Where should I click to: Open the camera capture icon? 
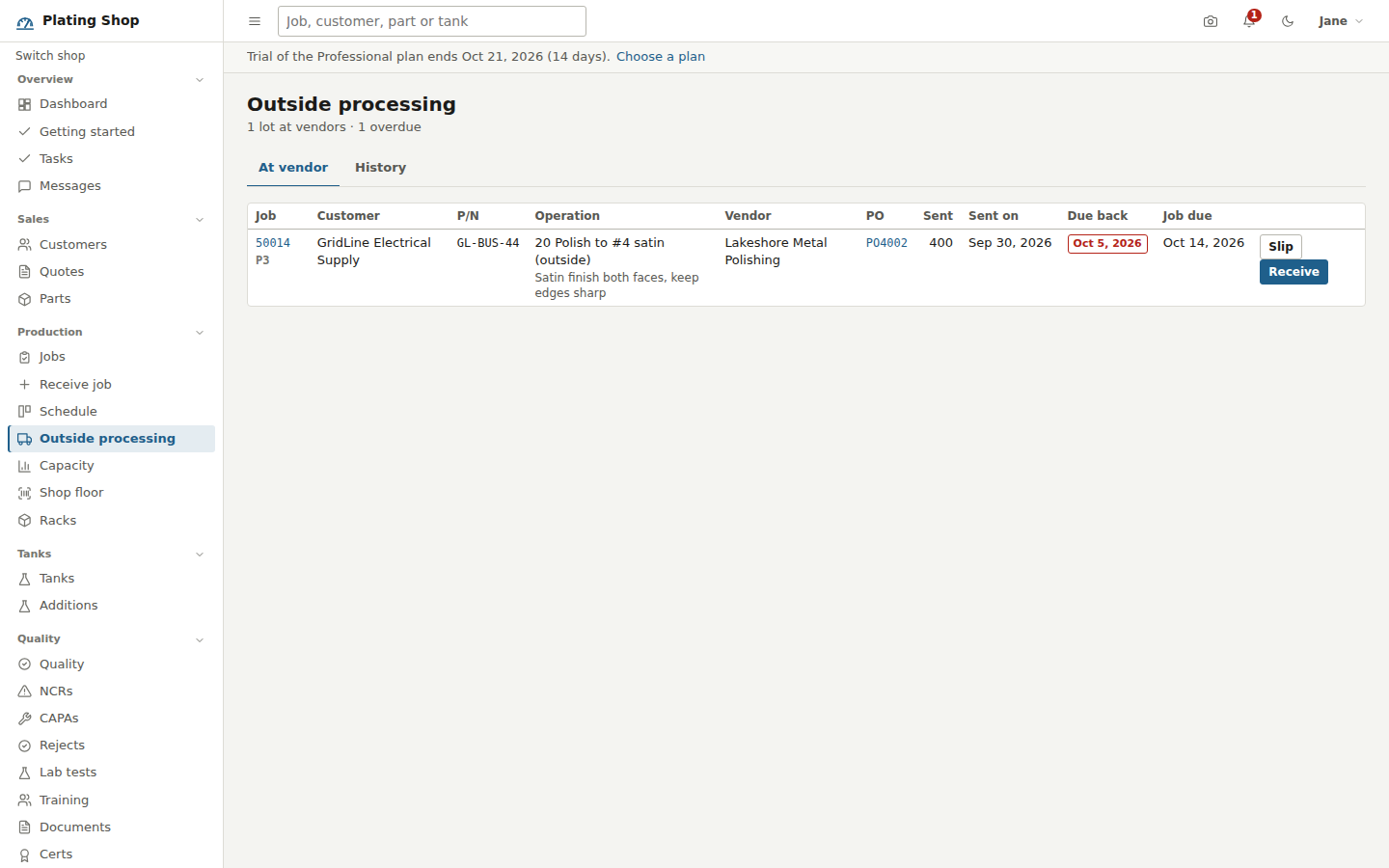coord(1211,21)
